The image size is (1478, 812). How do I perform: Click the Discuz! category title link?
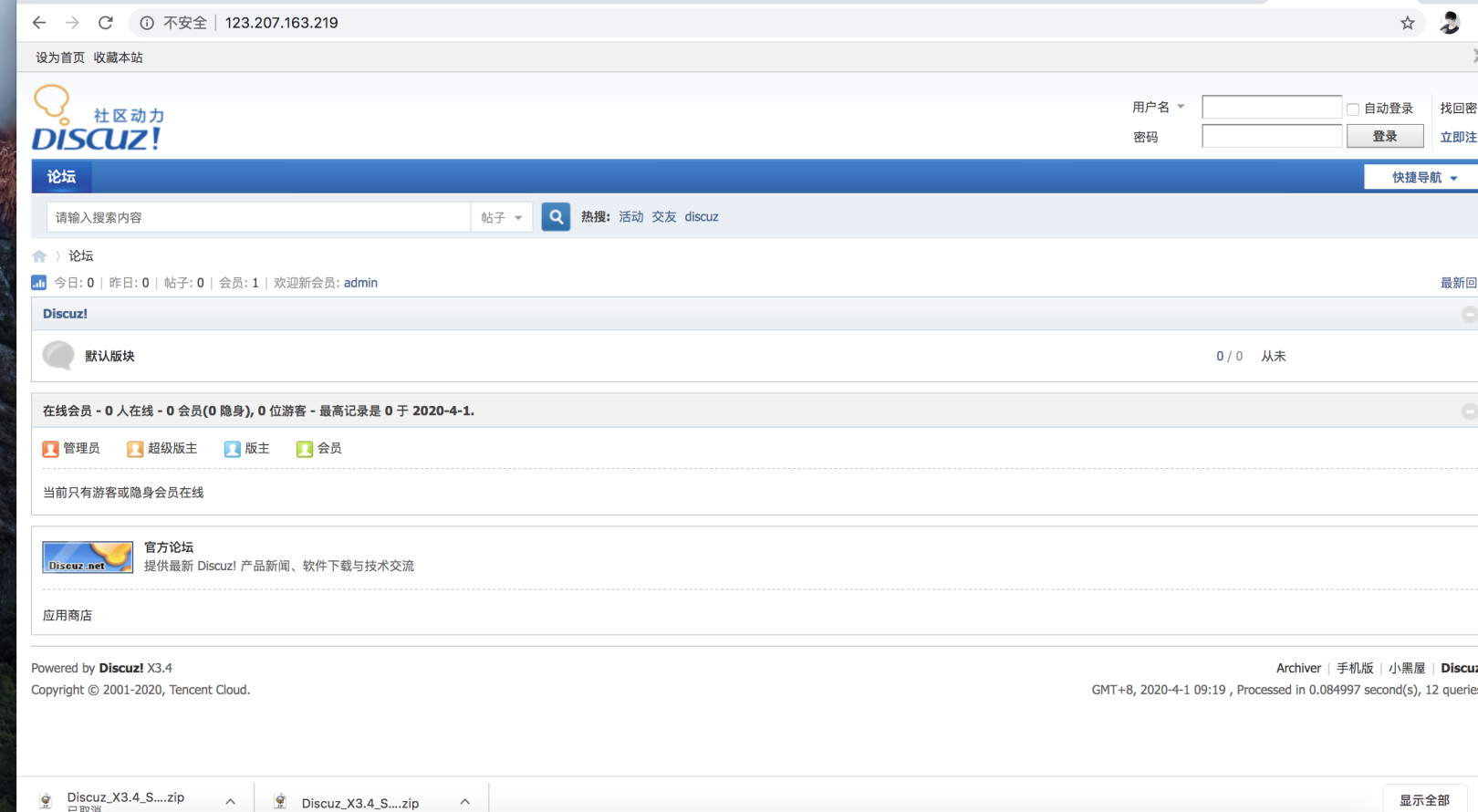pyautogui.click(x=66, y=314)
